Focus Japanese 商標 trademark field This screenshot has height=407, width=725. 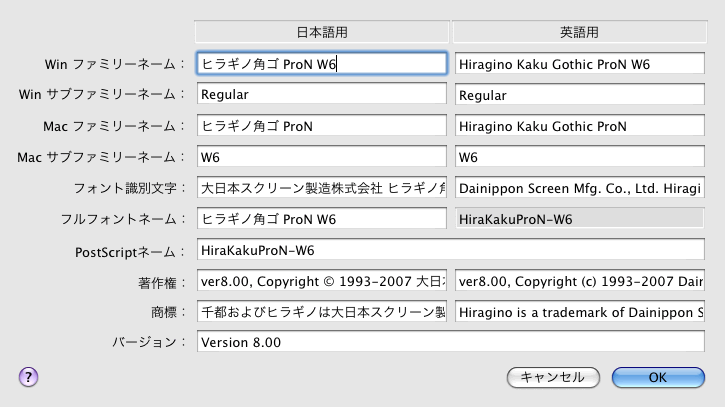pos(322,312)
